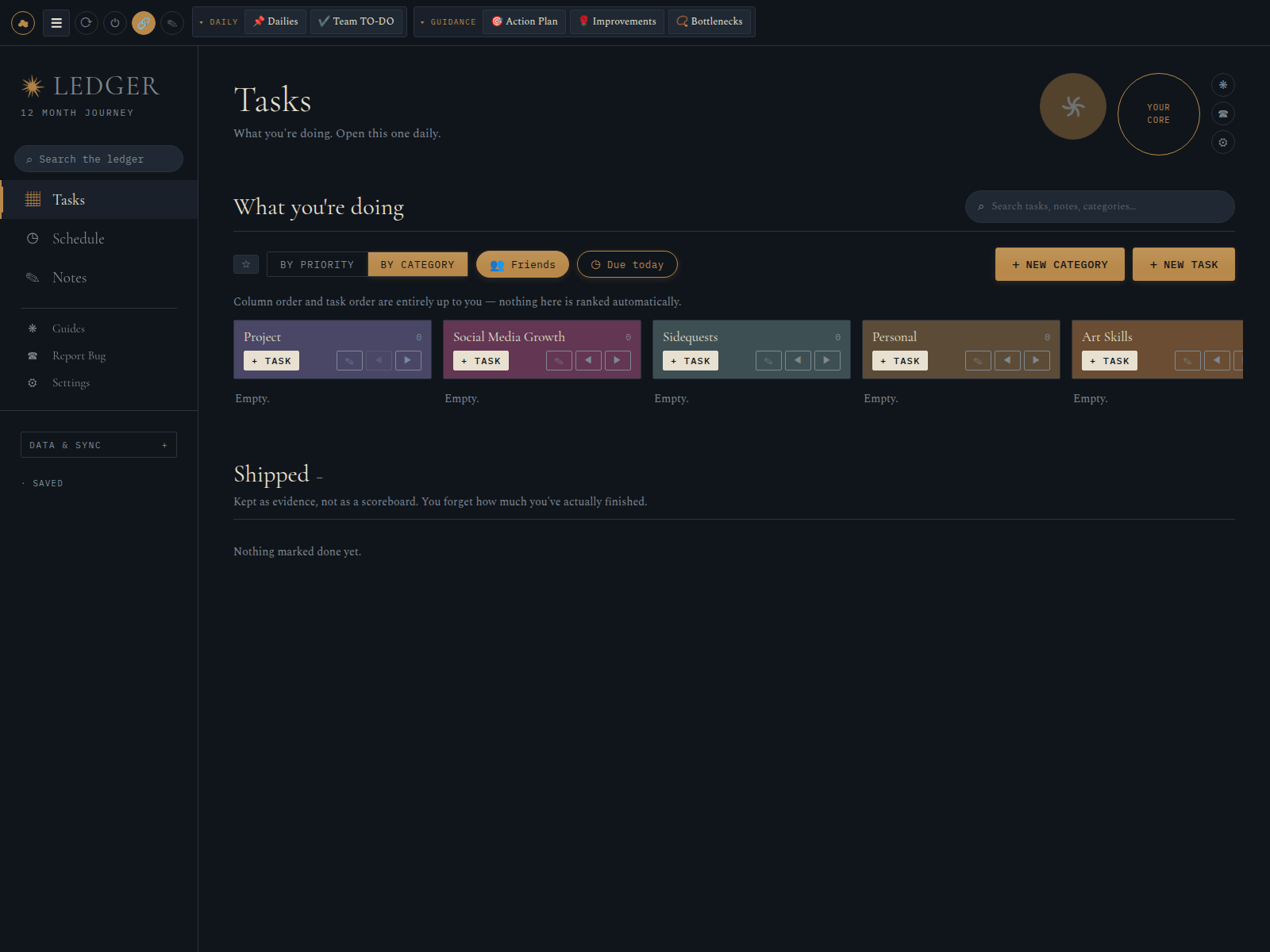Click the power icon in top bar
This screenshot has width=1270, height=952.
pyautogui.click(x=115, y=23)
